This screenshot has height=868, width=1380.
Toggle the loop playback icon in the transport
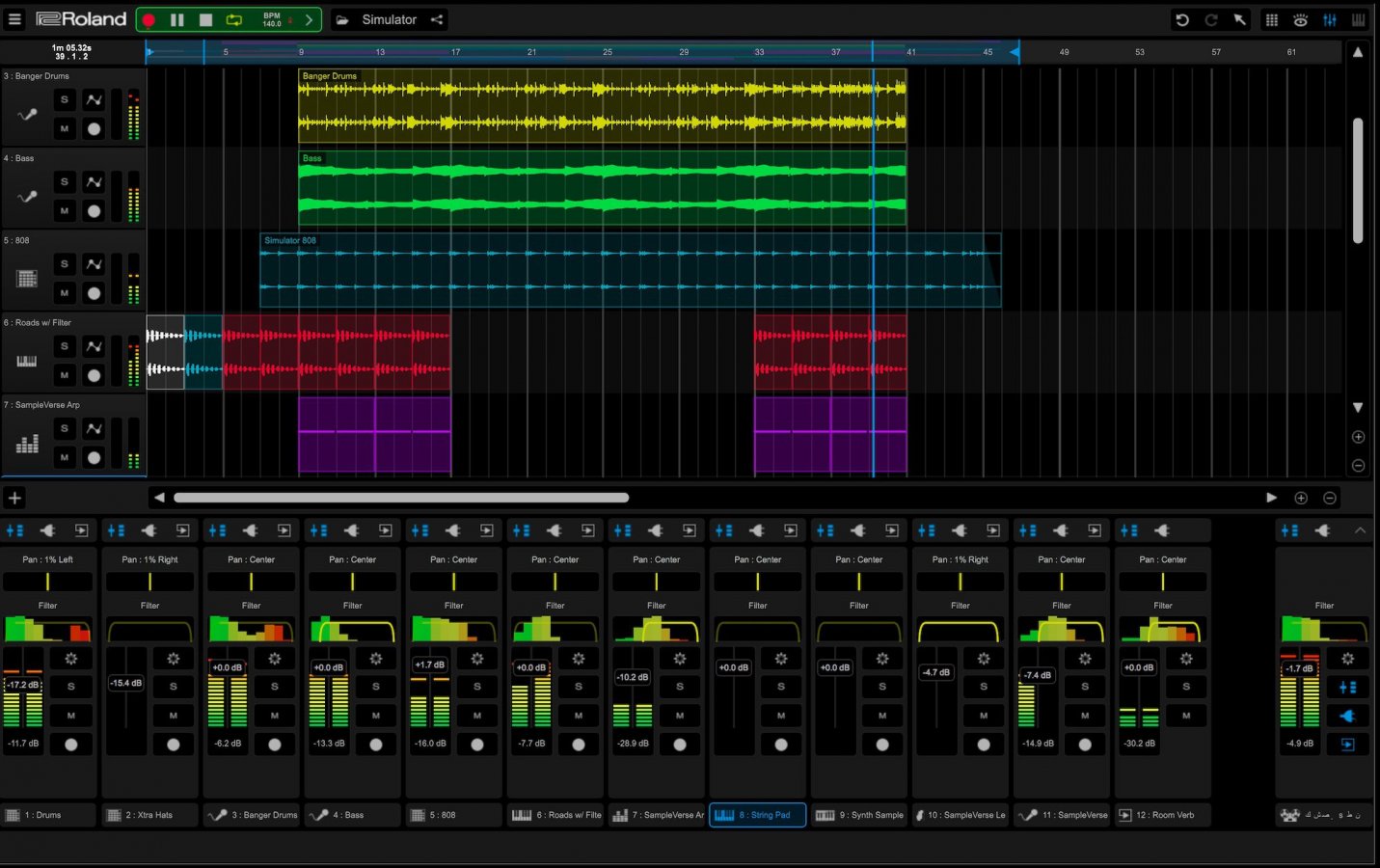(x=232, y=18)
